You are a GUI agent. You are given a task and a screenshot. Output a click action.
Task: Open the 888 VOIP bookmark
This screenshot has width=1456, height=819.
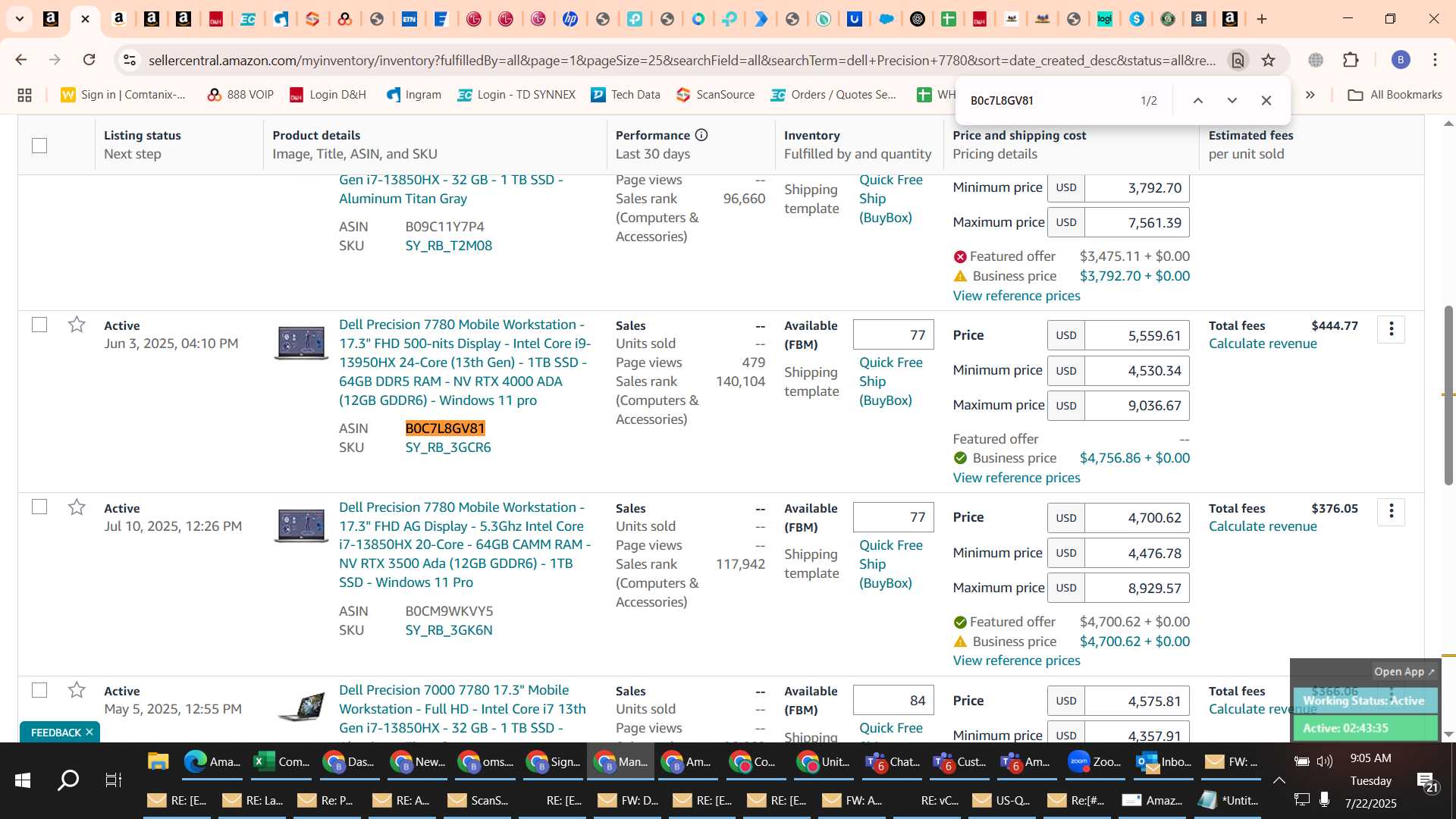pos(240,95)
